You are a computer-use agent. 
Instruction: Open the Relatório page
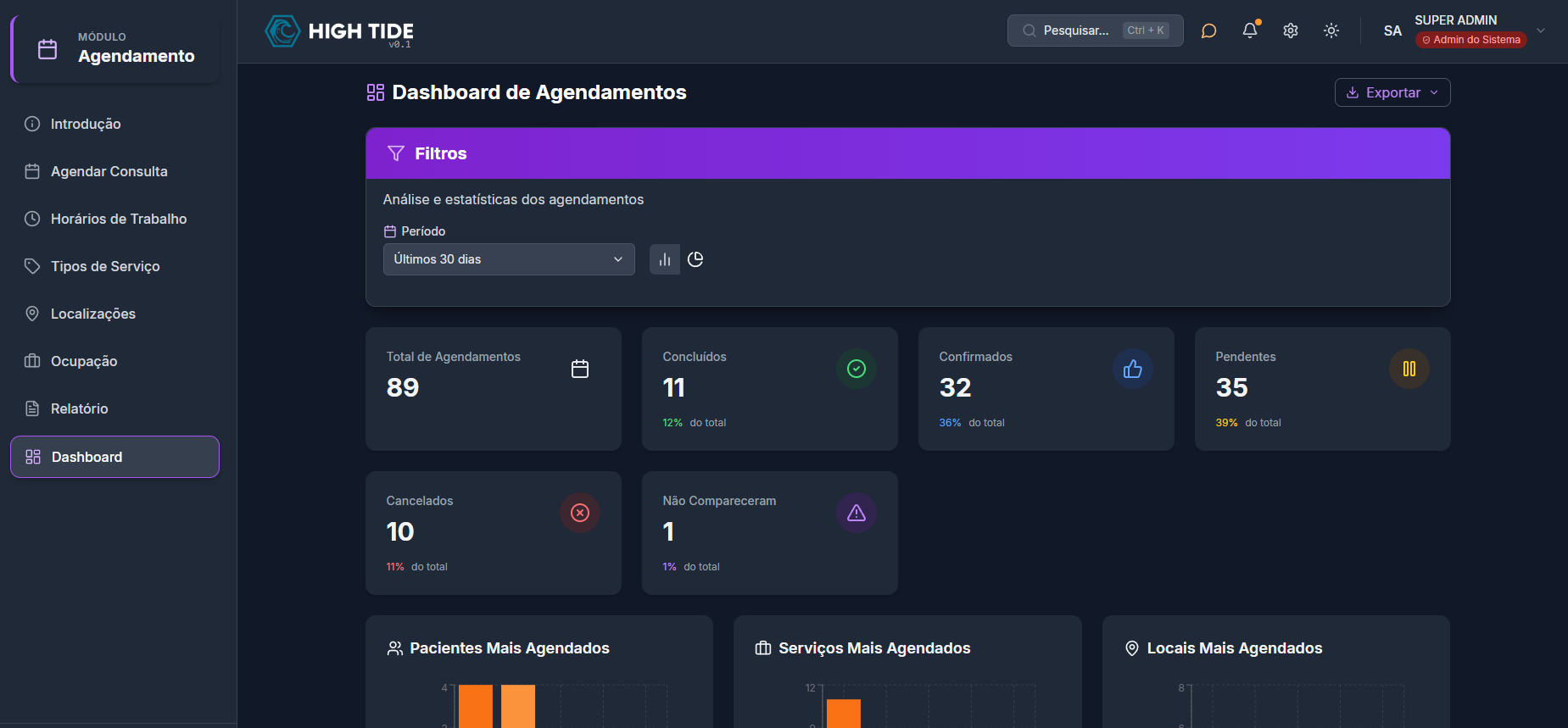pos(114,408)
